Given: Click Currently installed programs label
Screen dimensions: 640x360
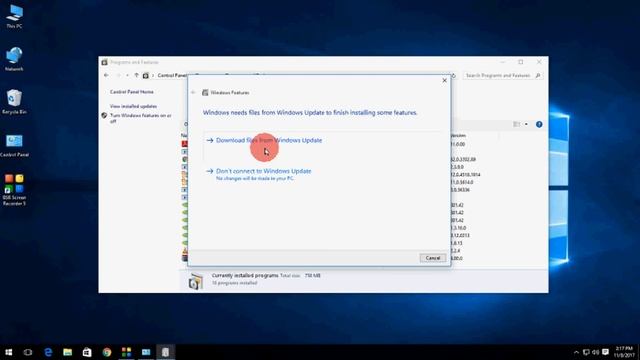Looking at the screenshot, I should tap(245, 276).
